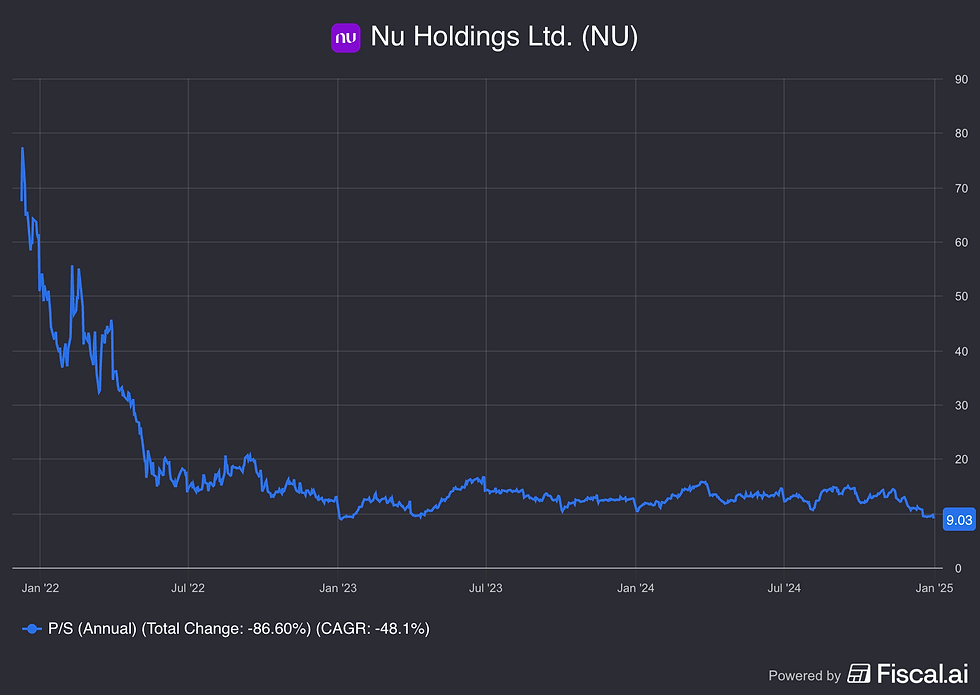Click the Nu Holdings Ltd. (NU) title
Screen dimensions: 980x695
point(504,37)
